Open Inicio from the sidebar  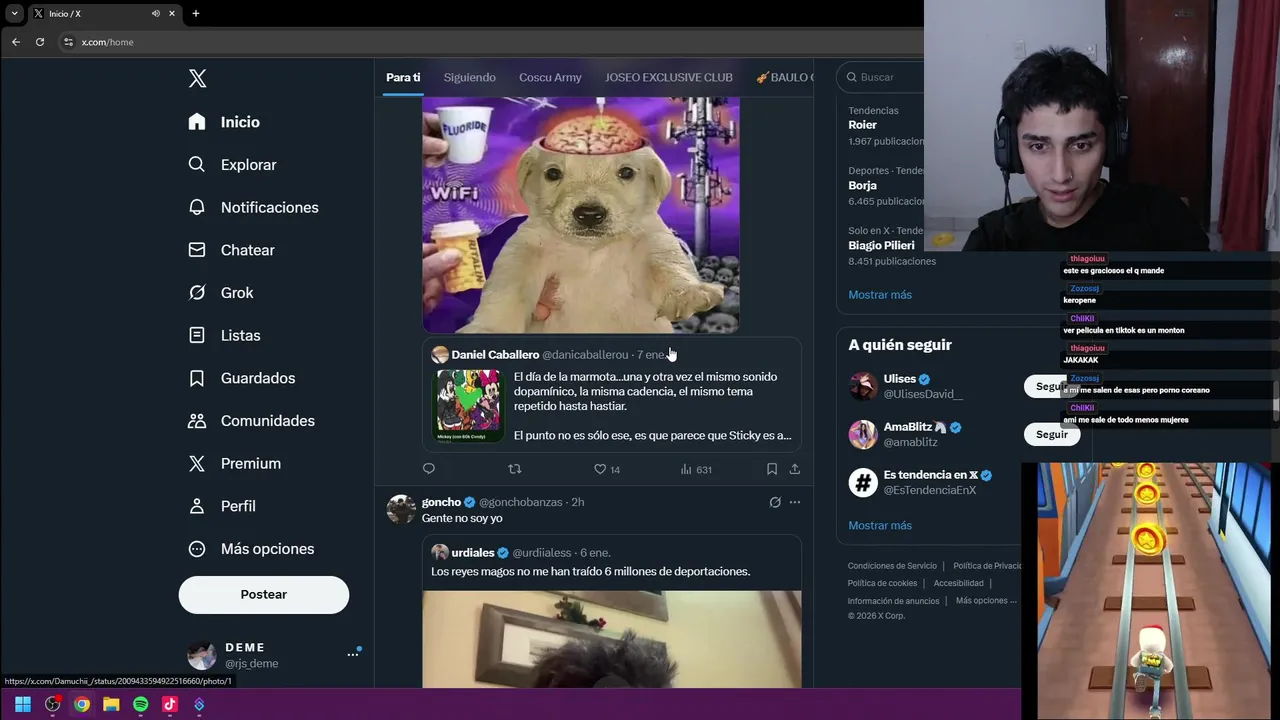coord(225,122)
